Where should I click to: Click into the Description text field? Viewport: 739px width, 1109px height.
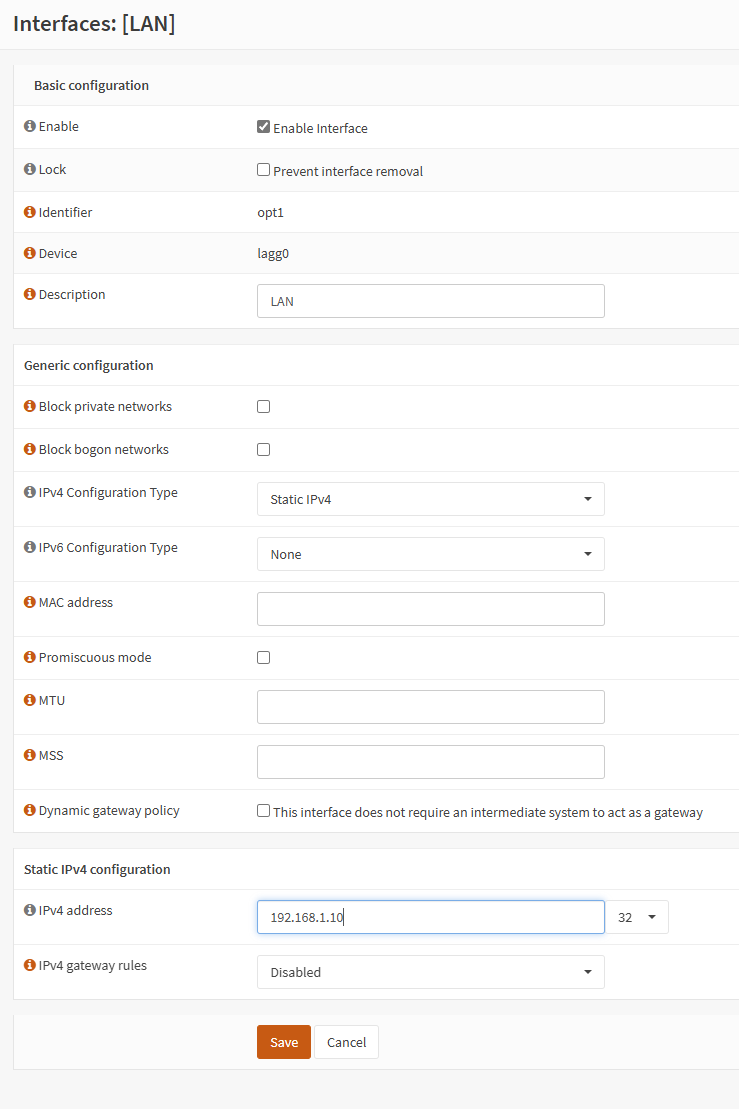click(430, 301)
